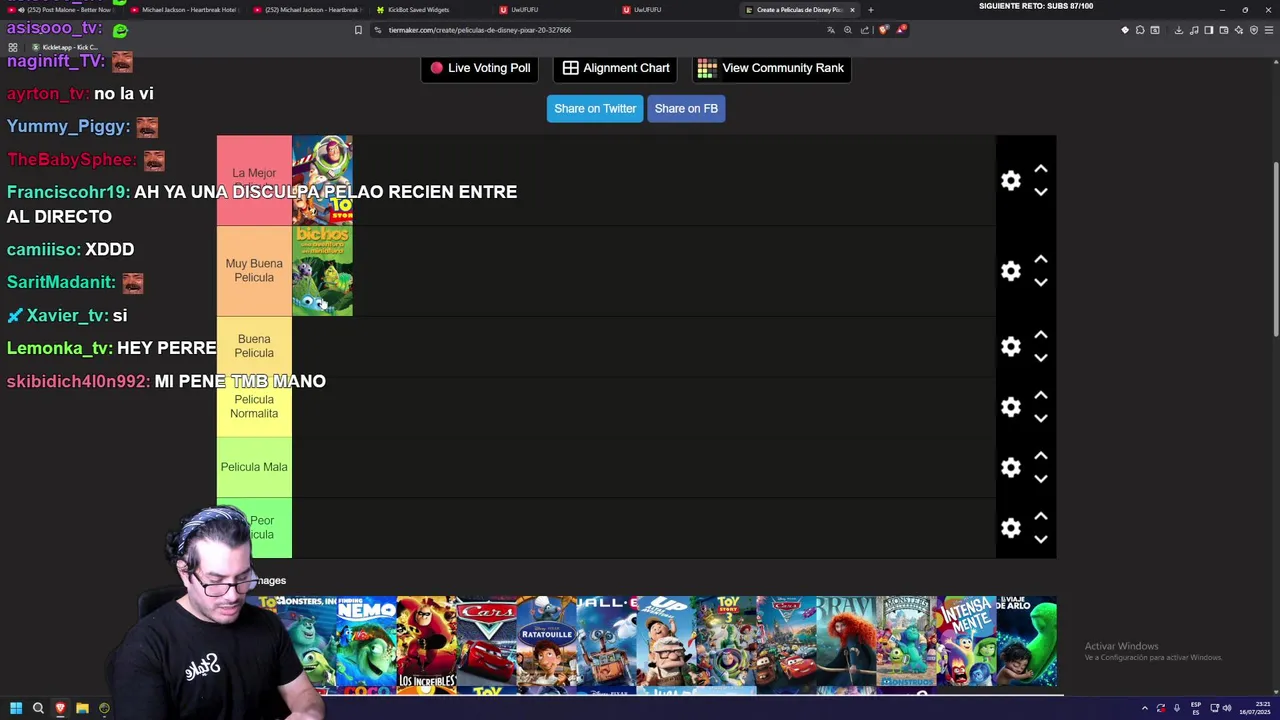Select the Up poster
The height and width of the screenshot is (720, 1280).
coord(667,641)
